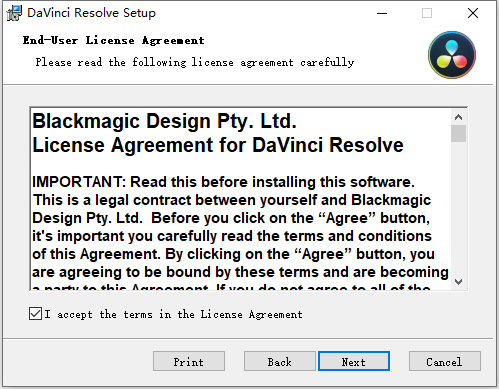Click the installer icon in title bar
499x389 pixels.
click(x=14, y=13)
